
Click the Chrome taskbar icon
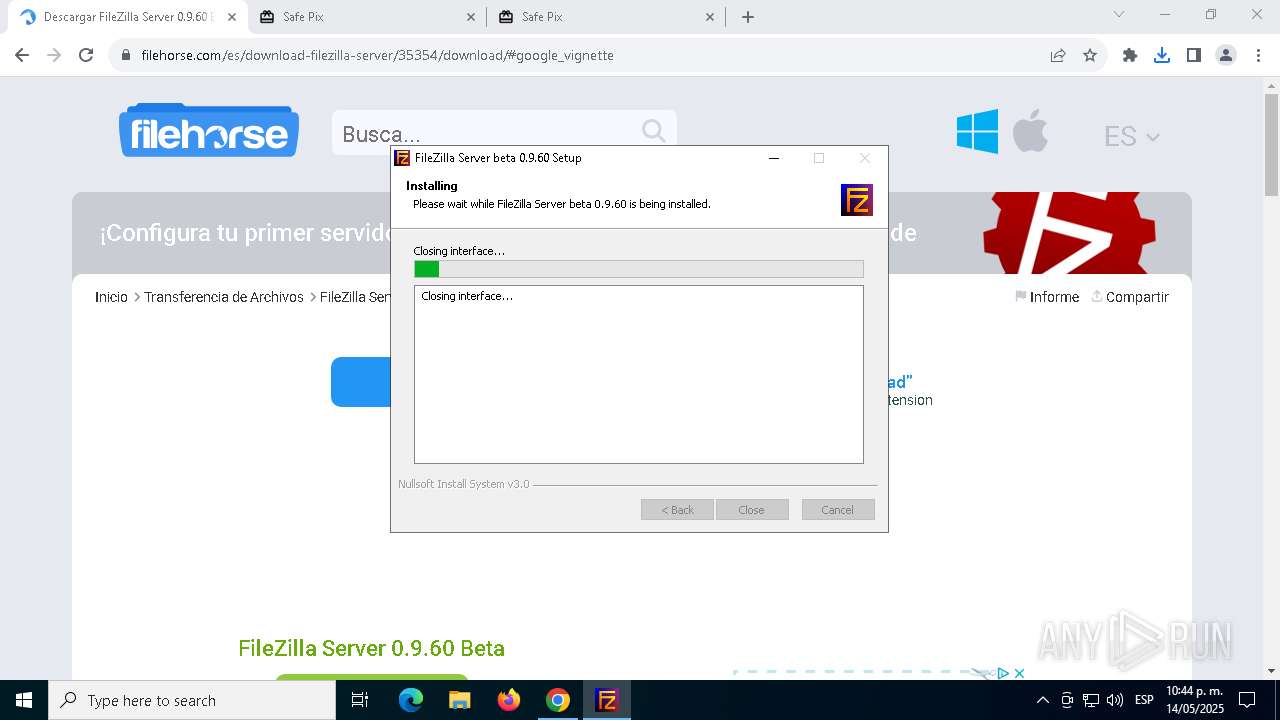pos(558,700)
